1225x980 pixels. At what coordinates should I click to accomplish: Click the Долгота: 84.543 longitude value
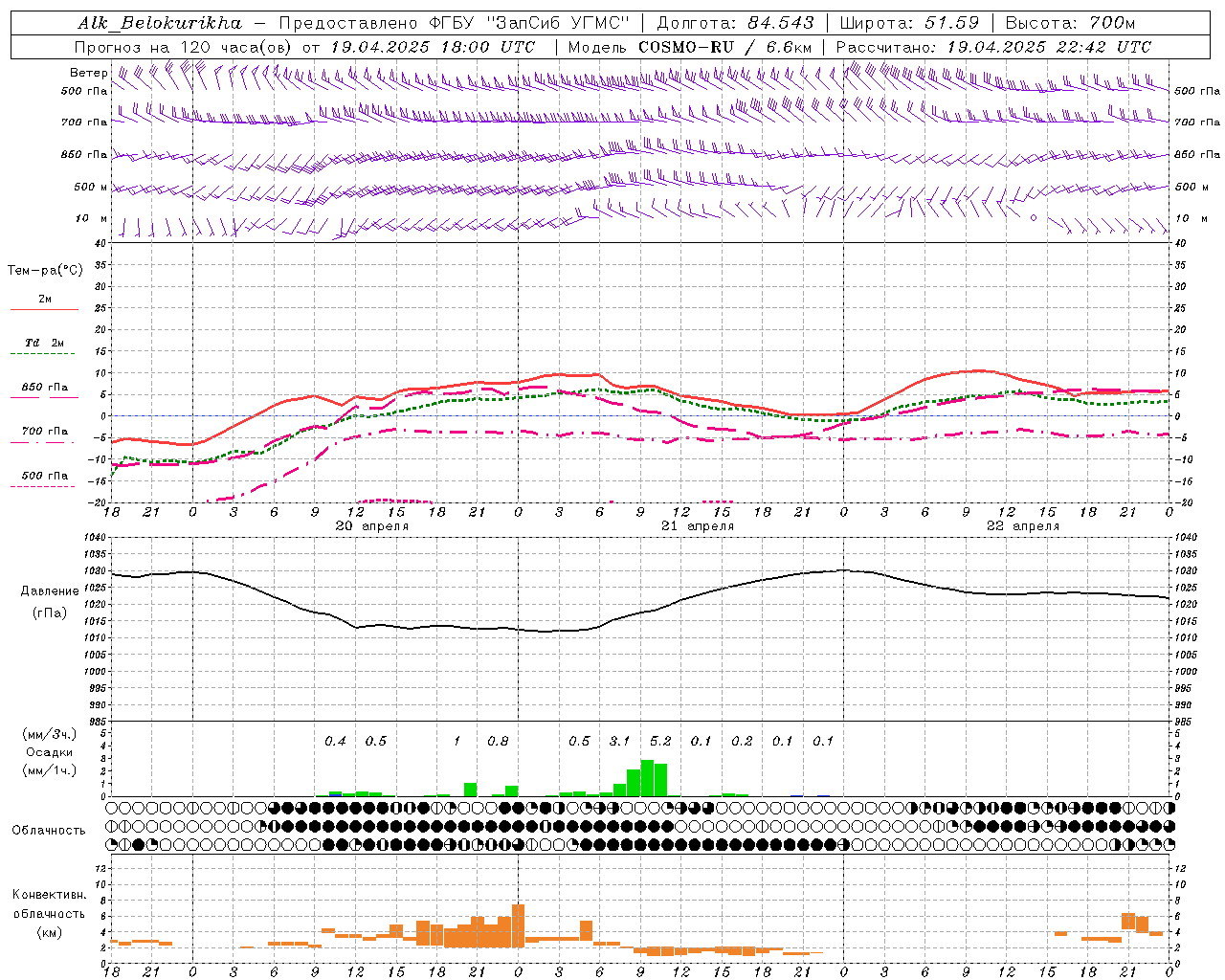[x=736, y=23]
